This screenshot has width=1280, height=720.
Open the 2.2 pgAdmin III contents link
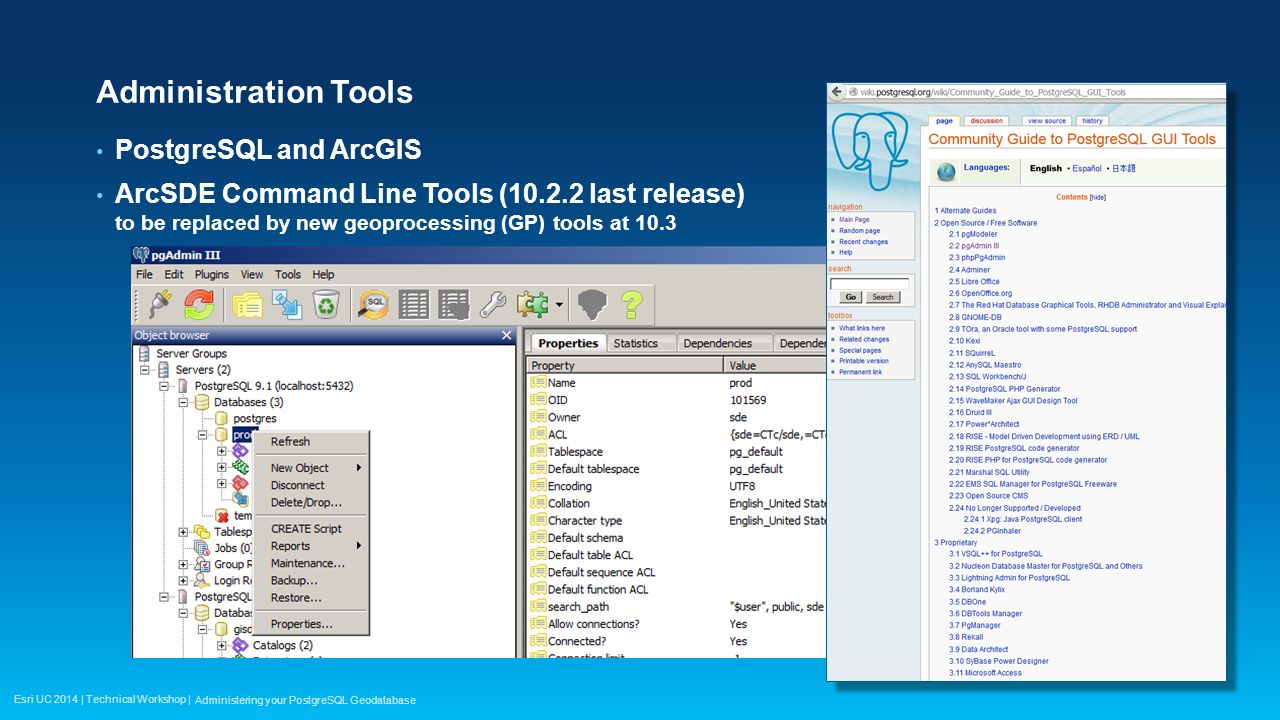[x=974, y=246]
